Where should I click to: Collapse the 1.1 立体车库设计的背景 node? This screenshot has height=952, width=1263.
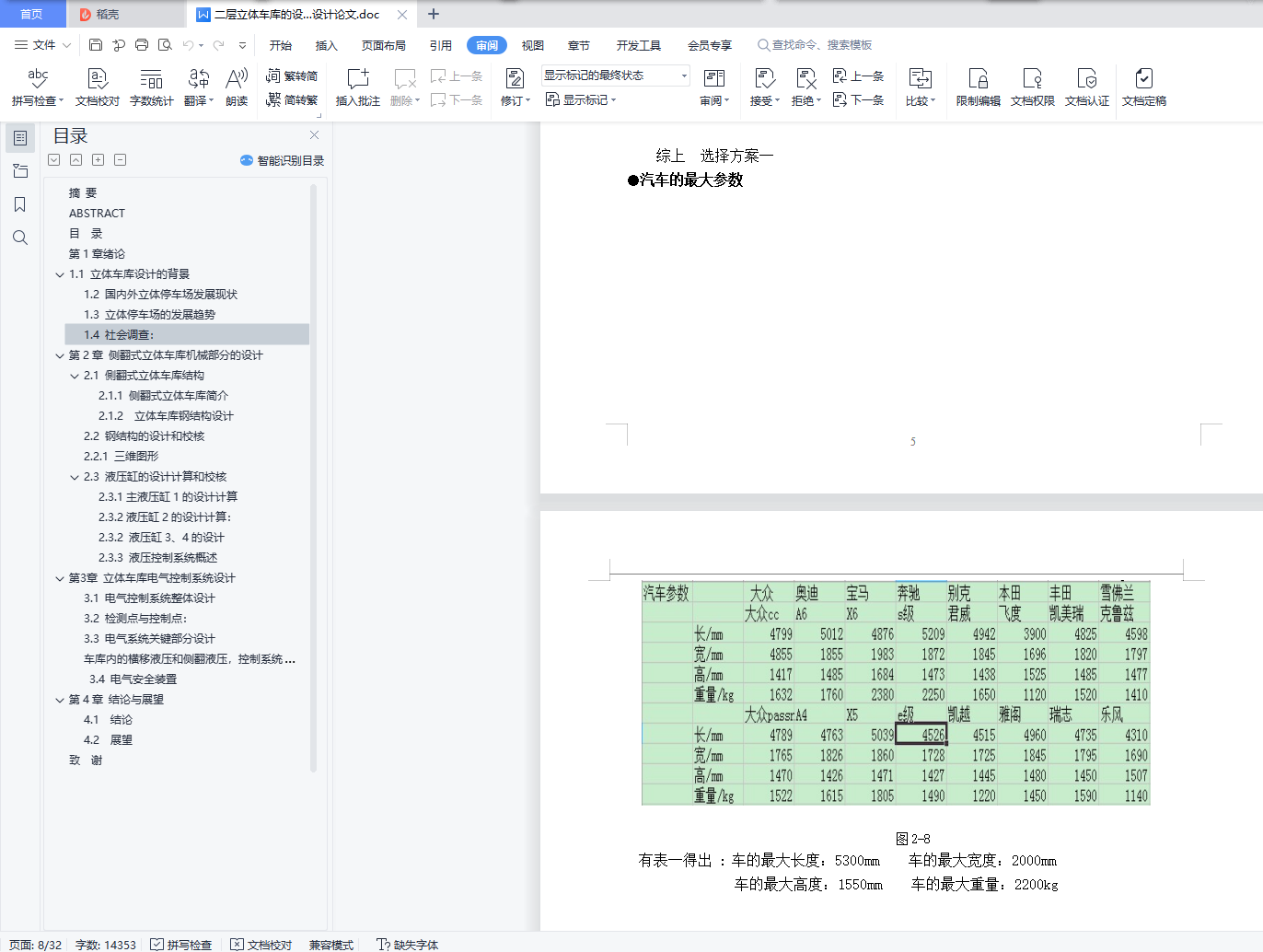pos(60,274)
